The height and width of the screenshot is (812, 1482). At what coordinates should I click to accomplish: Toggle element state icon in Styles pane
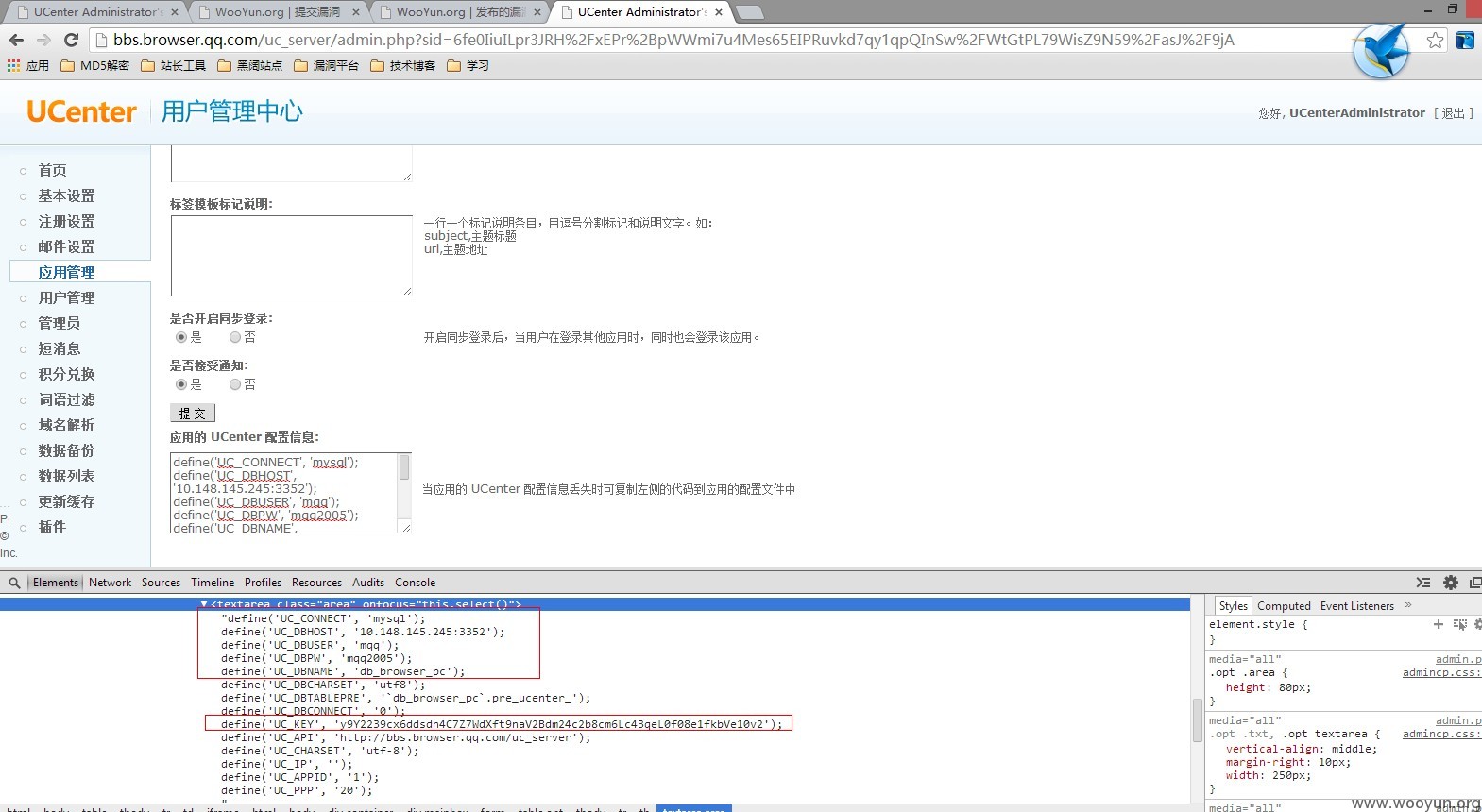click(x=1460, y=624)
